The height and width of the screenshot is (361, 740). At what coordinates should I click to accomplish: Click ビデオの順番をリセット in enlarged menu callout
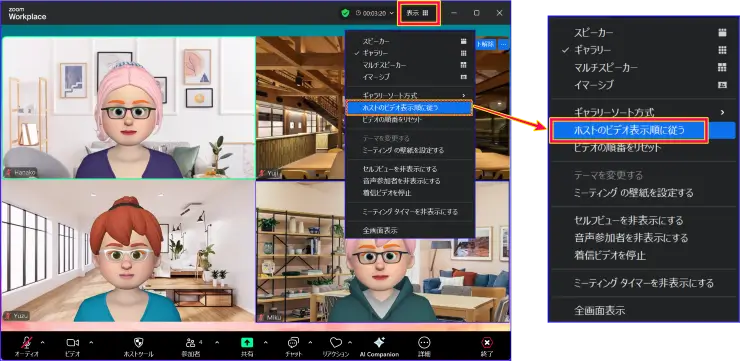pos(617,148)
